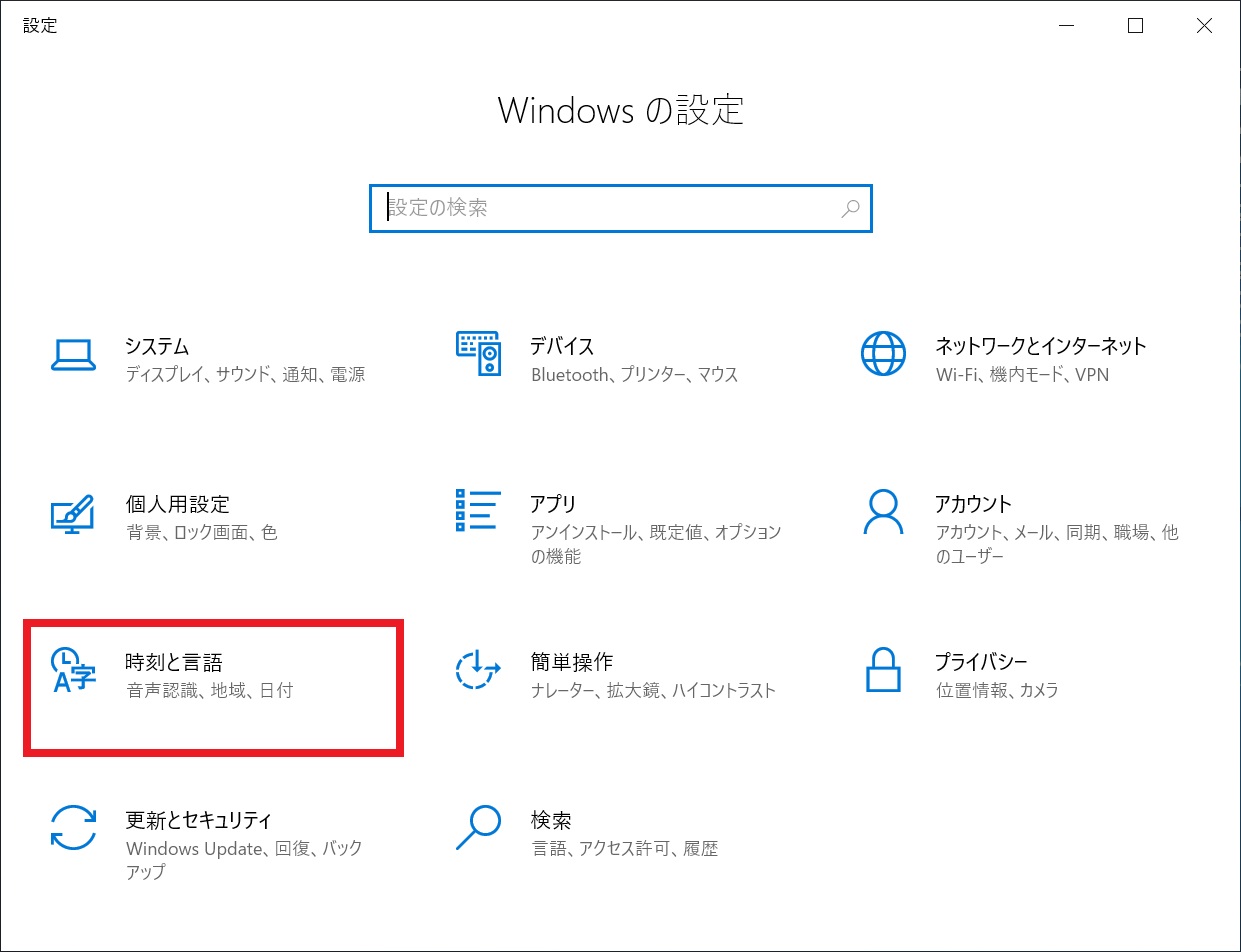Open the 時刻と言語 title

175,662
